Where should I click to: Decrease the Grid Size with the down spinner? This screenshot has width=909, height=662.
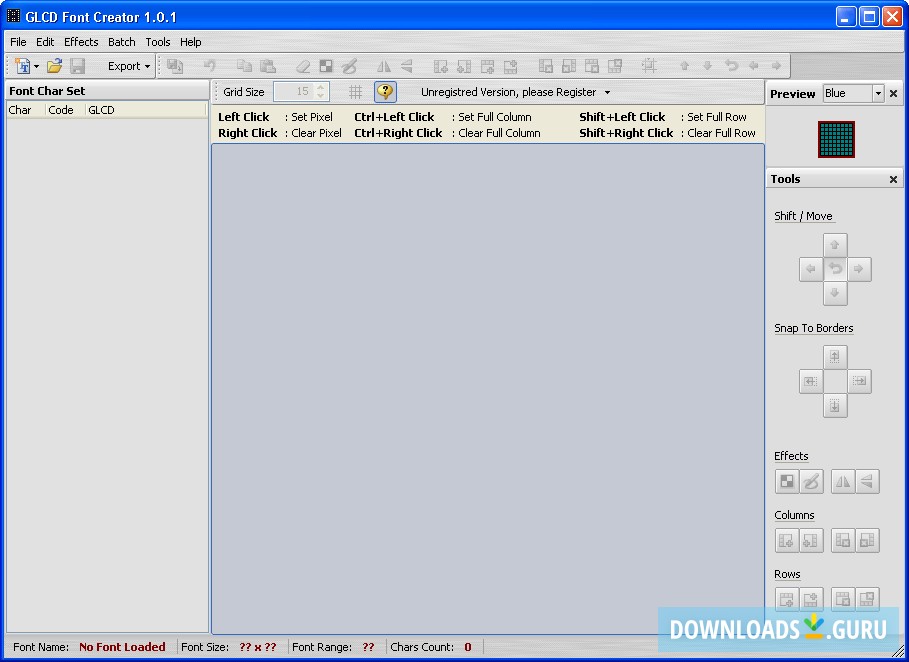(321, 96)
